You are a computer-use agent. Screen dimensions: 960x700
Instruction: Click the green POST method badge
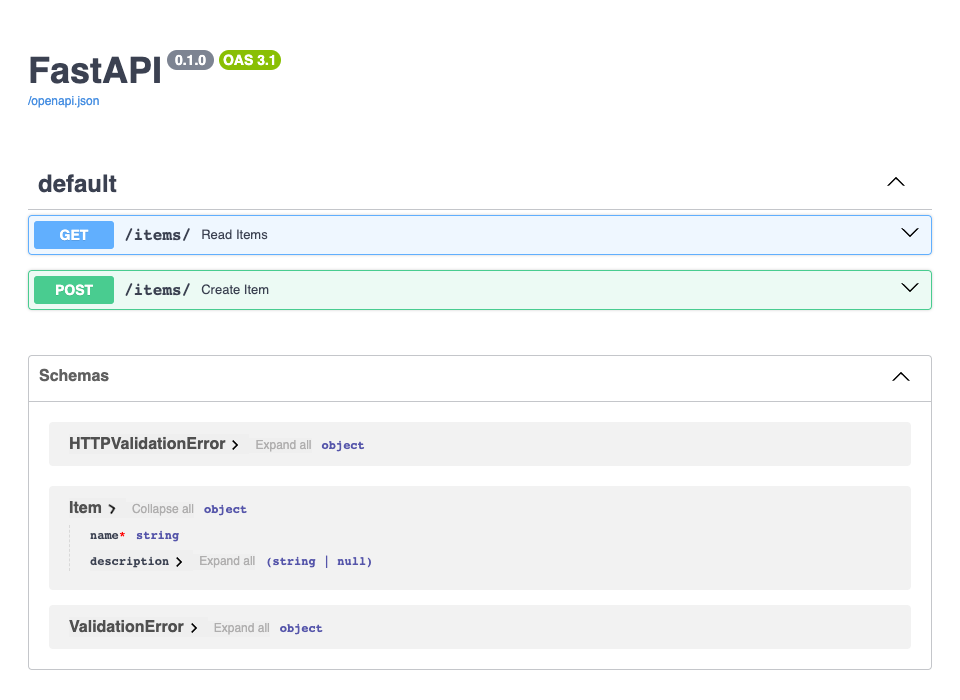click(x=73, y=289)
